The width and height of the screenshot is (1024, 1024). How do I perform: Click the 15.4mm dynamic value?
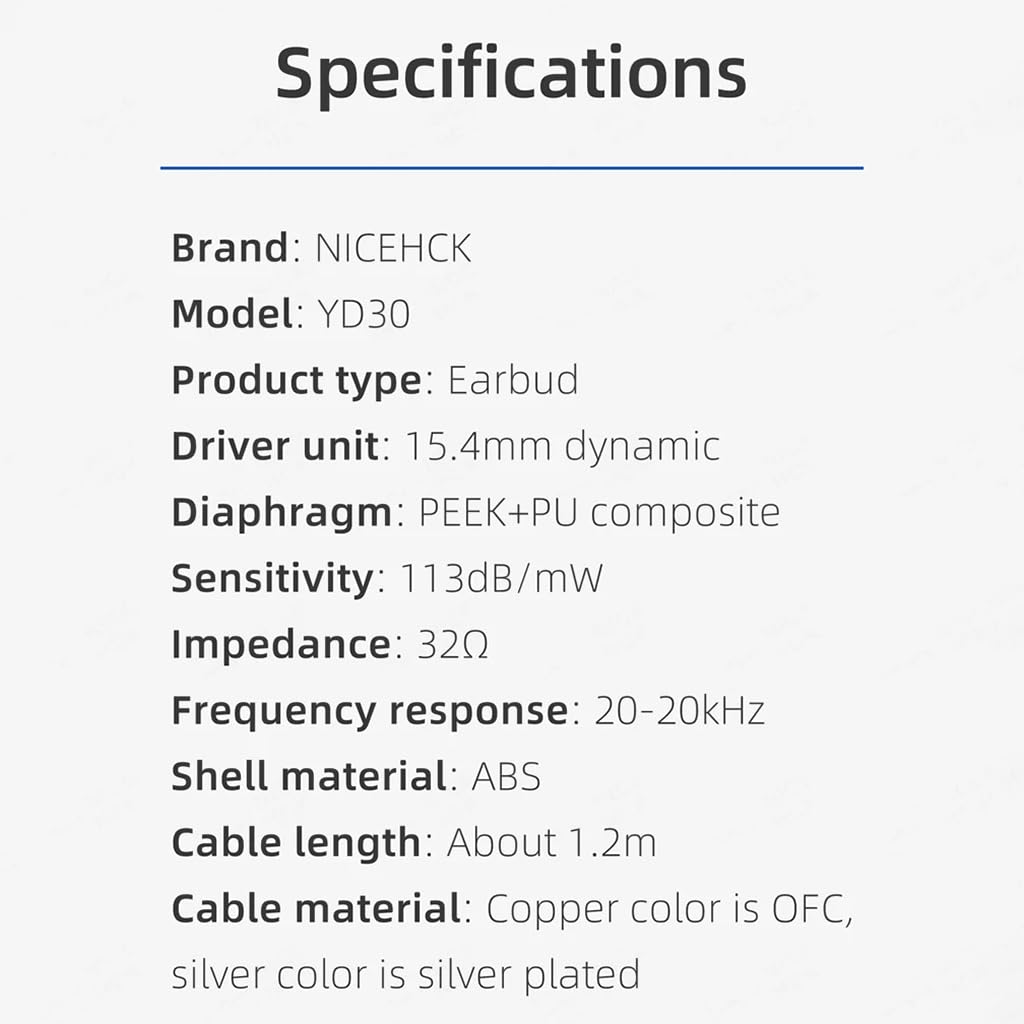[x=562, y=446]
